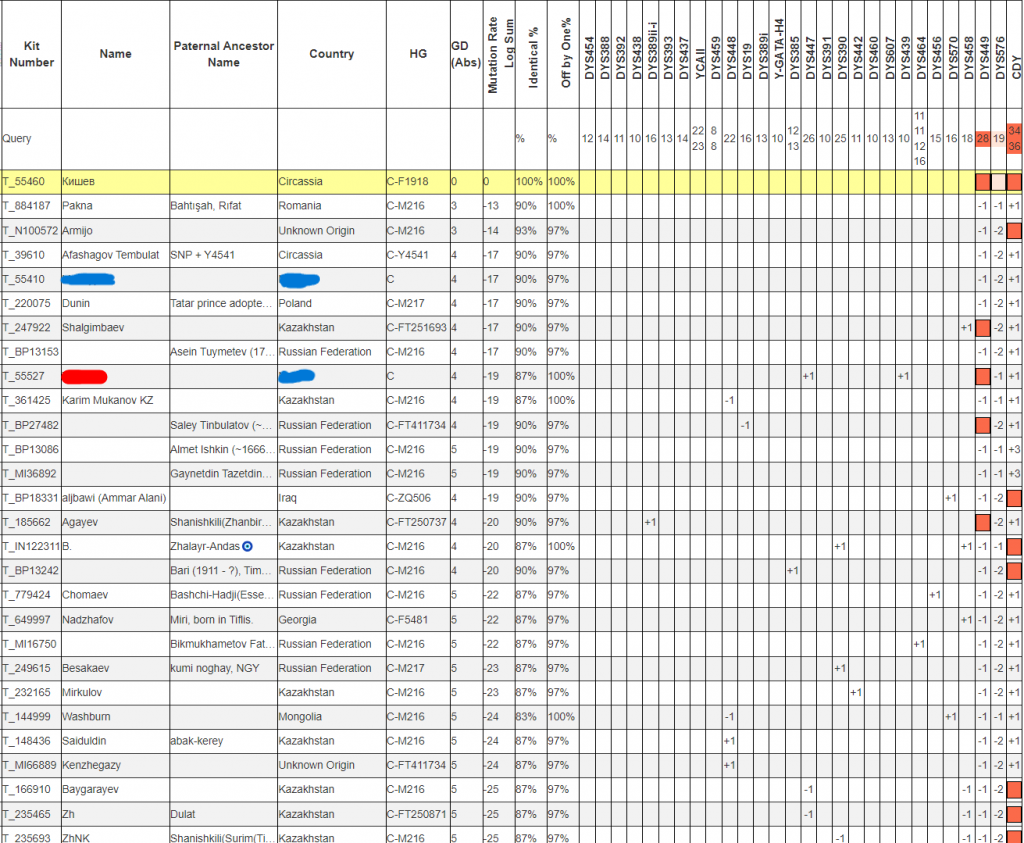Screen dimensions: 1024x843
Task: Select the GD (Abs) column header
Action: 464,54
